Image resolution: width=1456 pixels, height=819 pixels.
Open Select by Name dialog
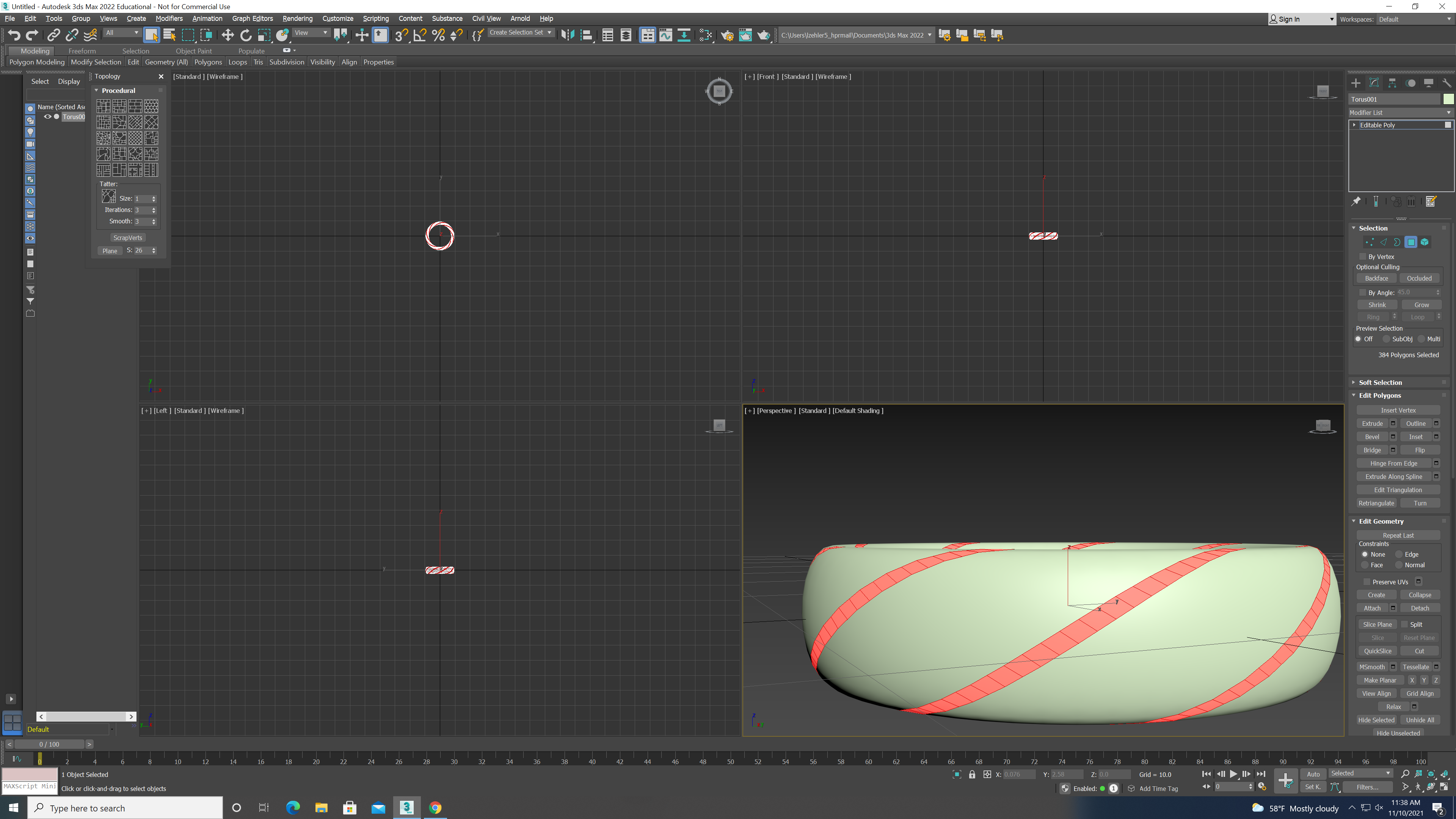[x=169, y=35]
